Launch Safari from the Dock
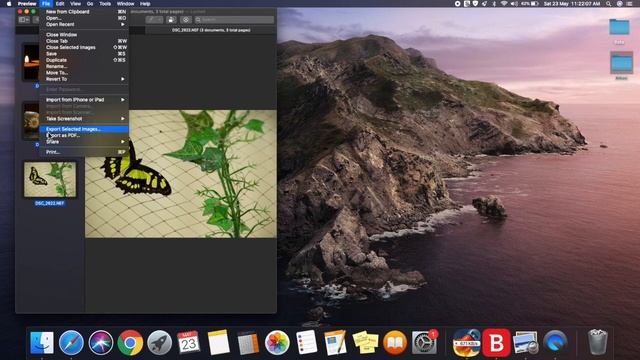640x360 pixels. [71, 342]
